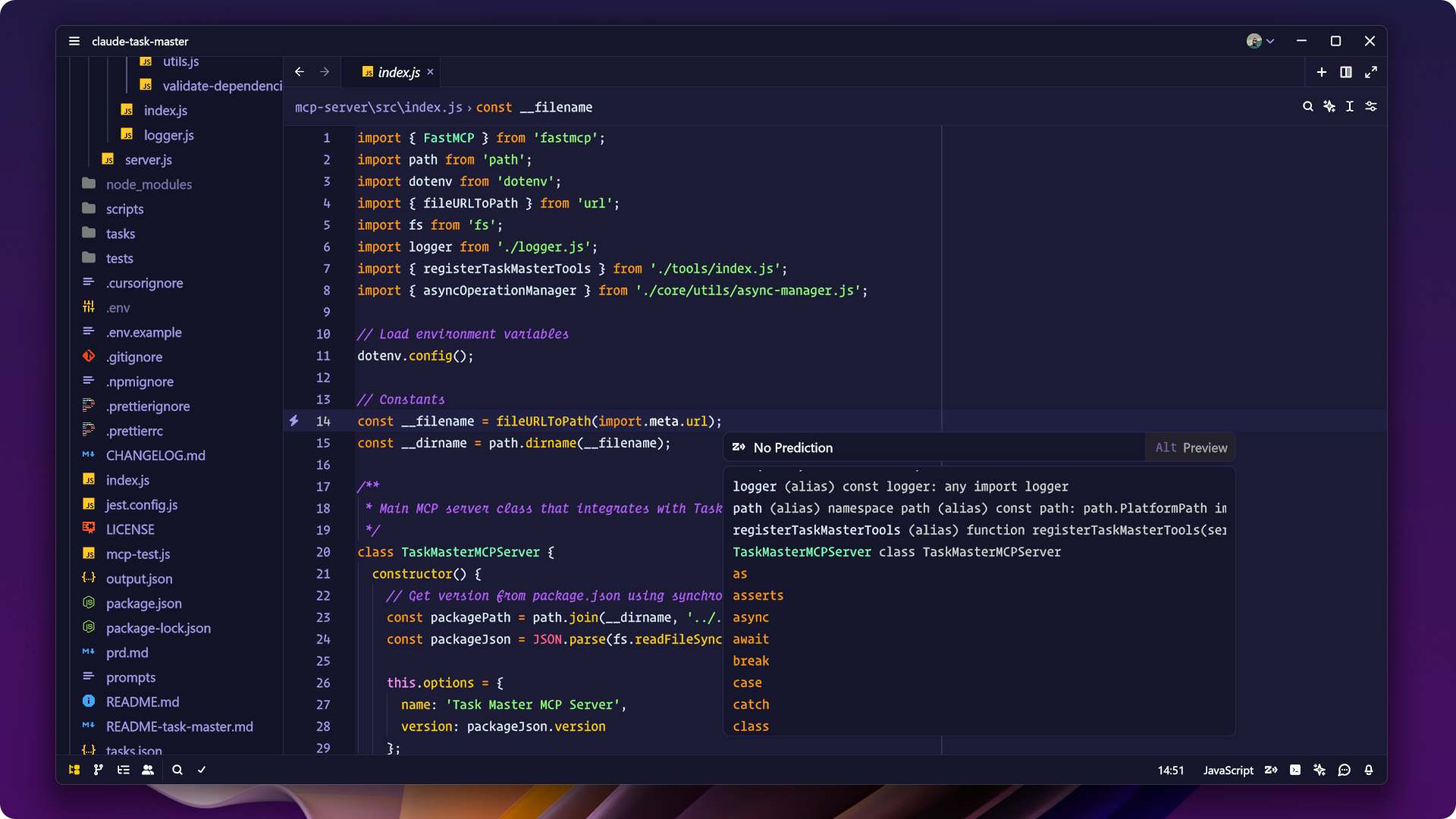
Task: Click the inline assist sparkle icon in toolbar
Action: (1329, 107)
